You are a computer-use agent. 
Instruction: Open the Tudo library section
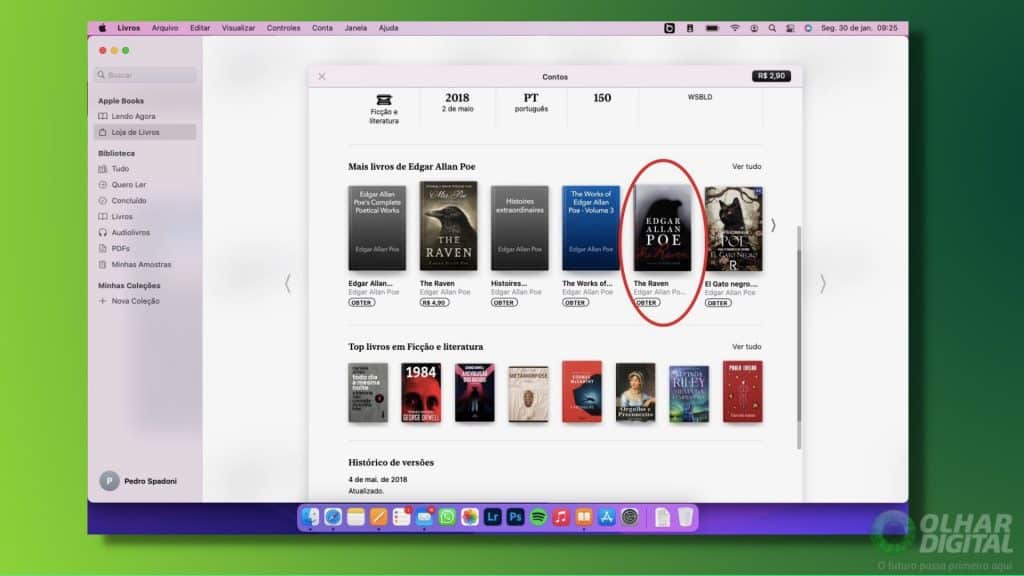[x=120, y=168]
